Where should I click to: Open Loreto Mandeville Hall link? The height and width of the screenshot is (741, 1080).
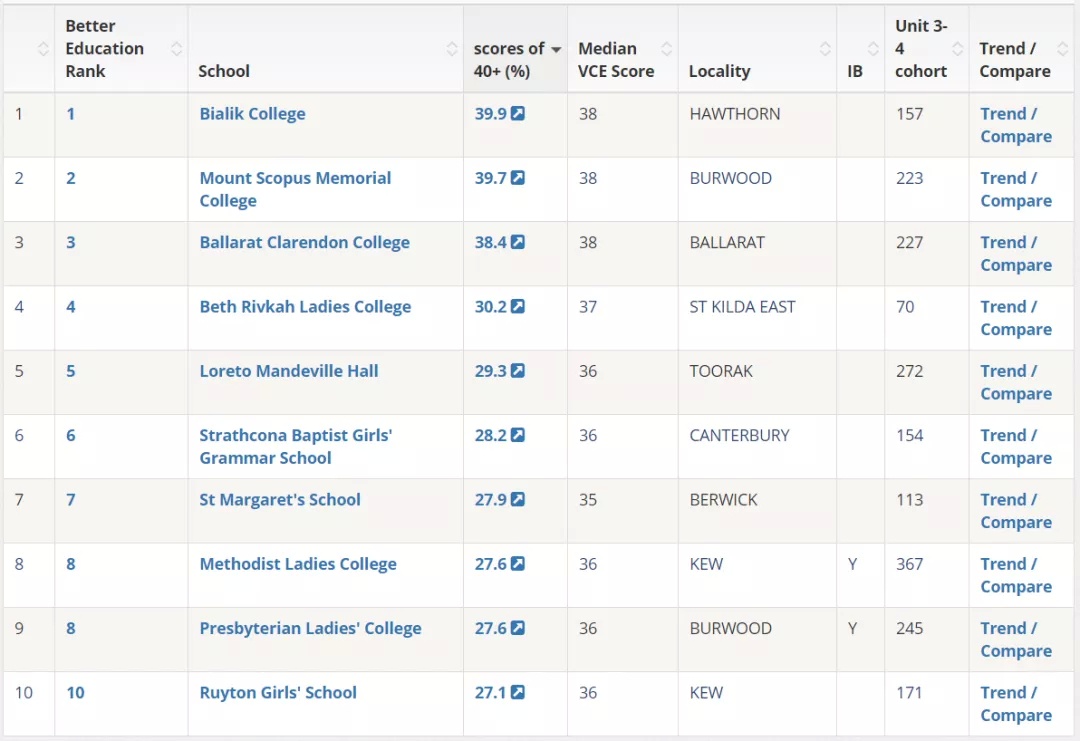(289, 370)
